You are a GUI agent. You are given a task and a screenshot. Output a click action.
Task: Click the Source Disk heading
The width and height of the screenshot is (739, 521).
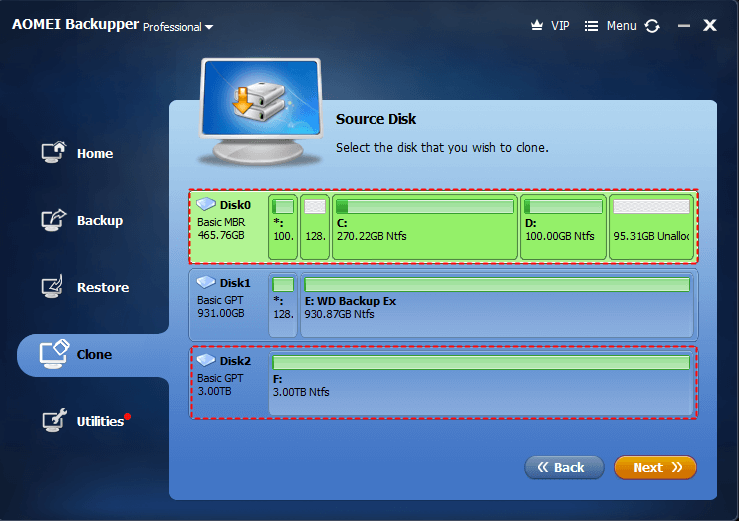[376, 119]
